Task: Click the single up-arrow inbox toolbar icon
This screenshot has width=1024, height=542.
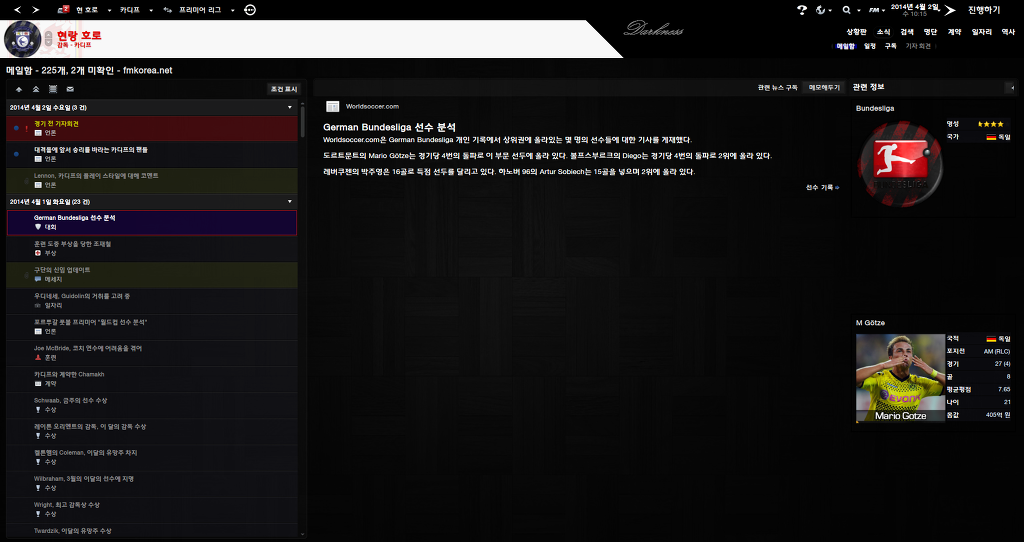Action: click(x=19, y=89)
